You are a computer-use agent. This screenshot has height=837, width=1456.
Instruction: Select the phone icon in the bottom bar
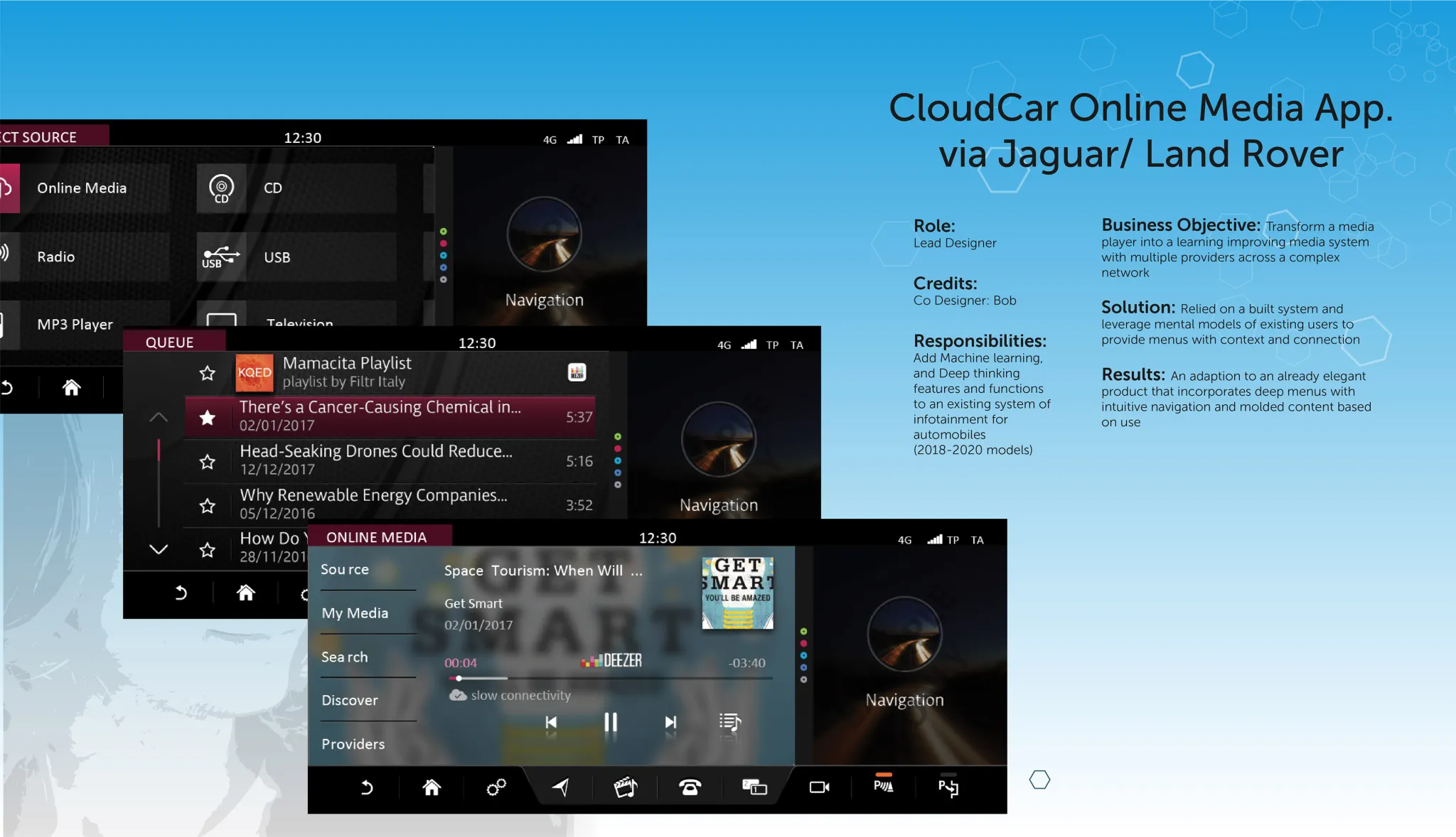pyautogui.click(x=691, y=787)
